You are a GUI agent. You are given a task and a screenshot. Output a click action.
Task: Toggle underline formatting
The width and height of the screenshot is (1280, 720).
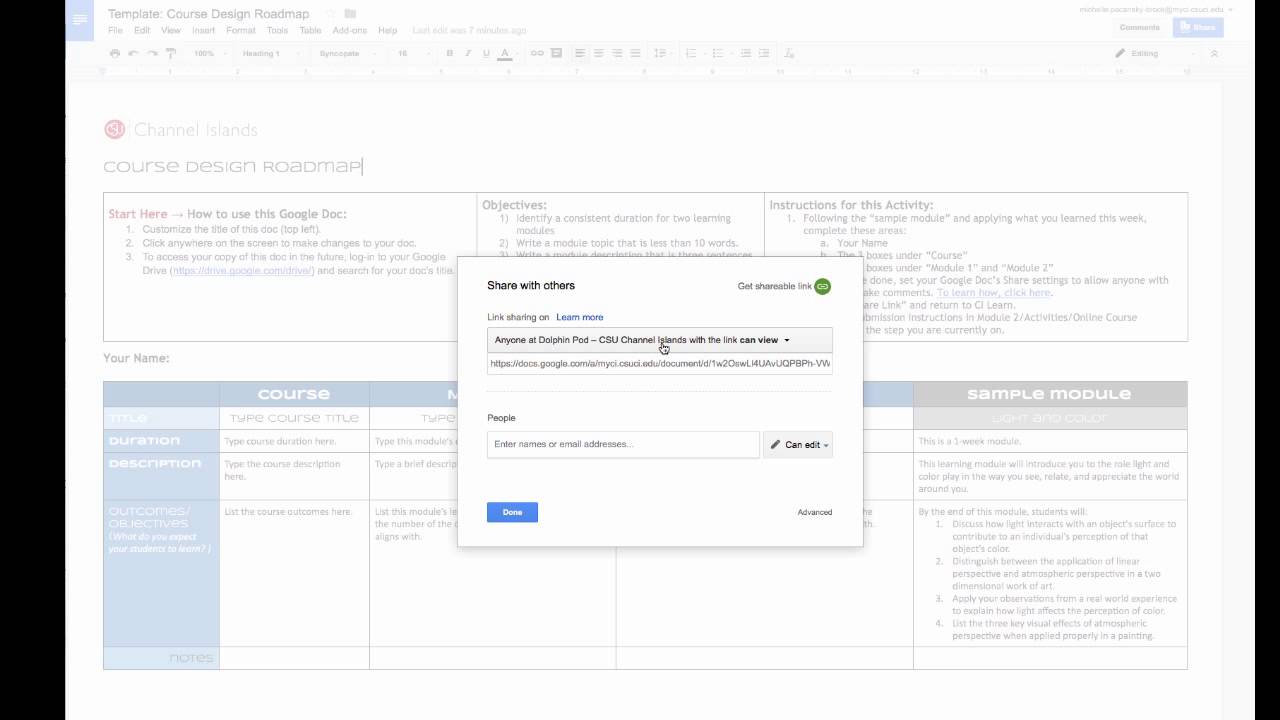pyautogui.click(x=486, y=53)
